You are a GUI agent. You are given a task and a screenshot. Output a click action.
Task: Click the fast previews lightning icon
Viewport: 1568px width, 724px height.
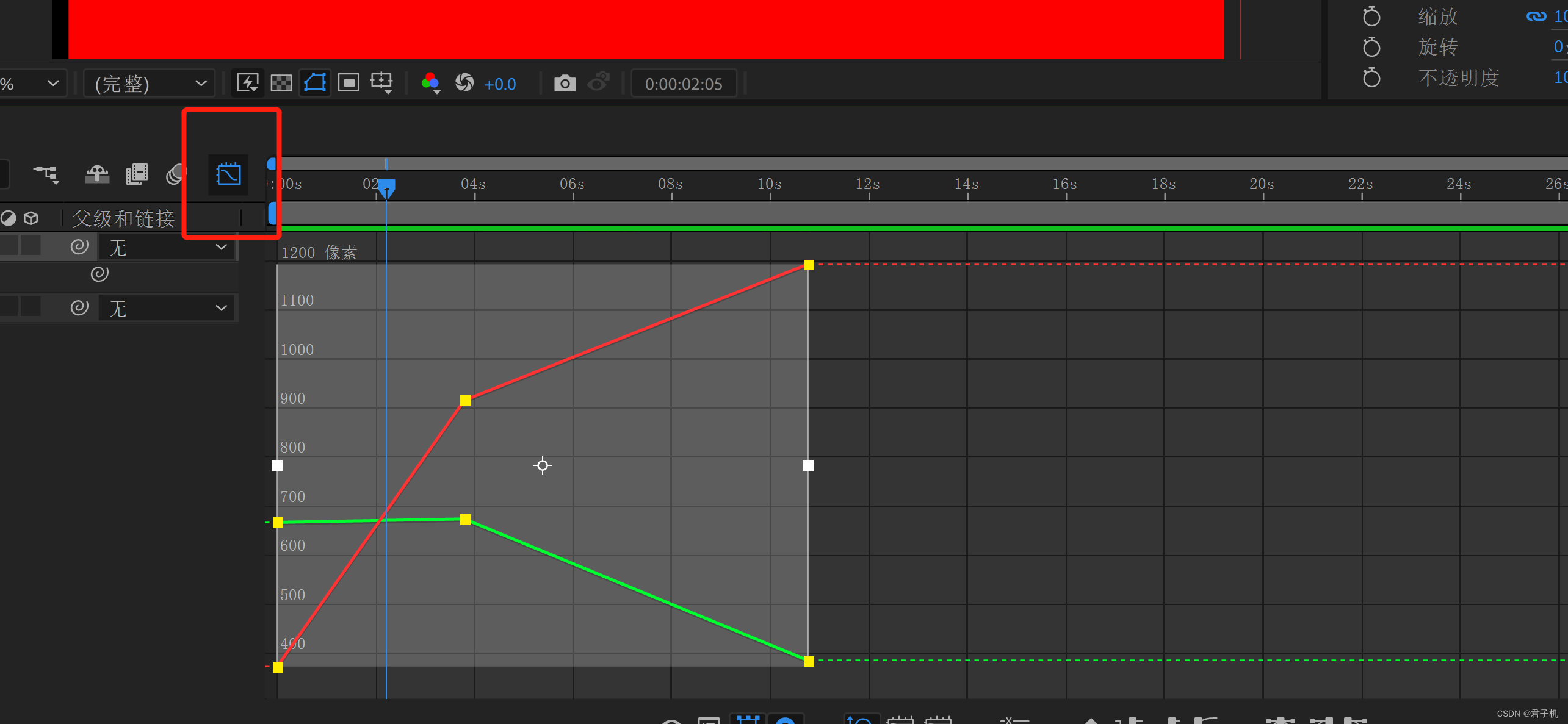tap(248, 83)
